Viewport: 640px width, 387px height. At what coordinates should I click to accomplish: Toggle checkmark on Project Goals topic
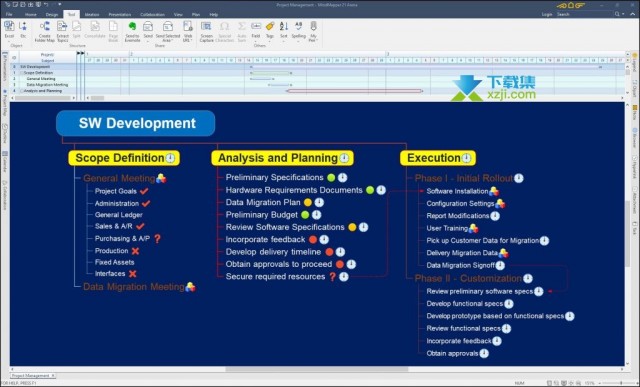point(144,191)
